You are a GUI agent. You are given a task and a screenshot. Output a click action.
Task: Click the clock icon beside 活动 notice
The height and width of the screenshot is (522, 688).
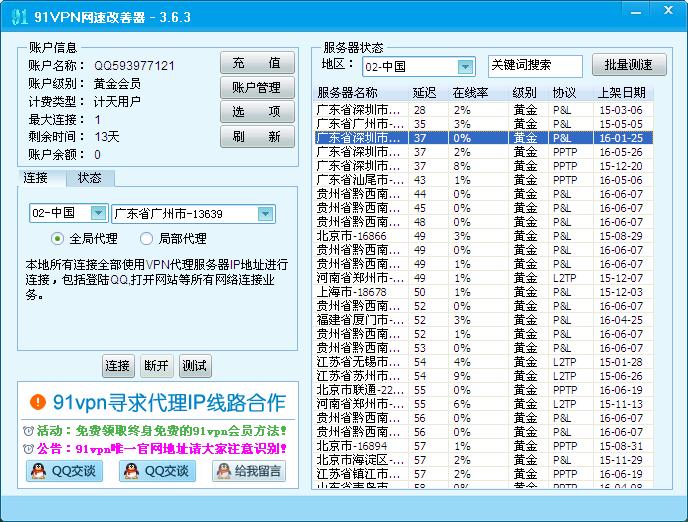pos(28,431)
